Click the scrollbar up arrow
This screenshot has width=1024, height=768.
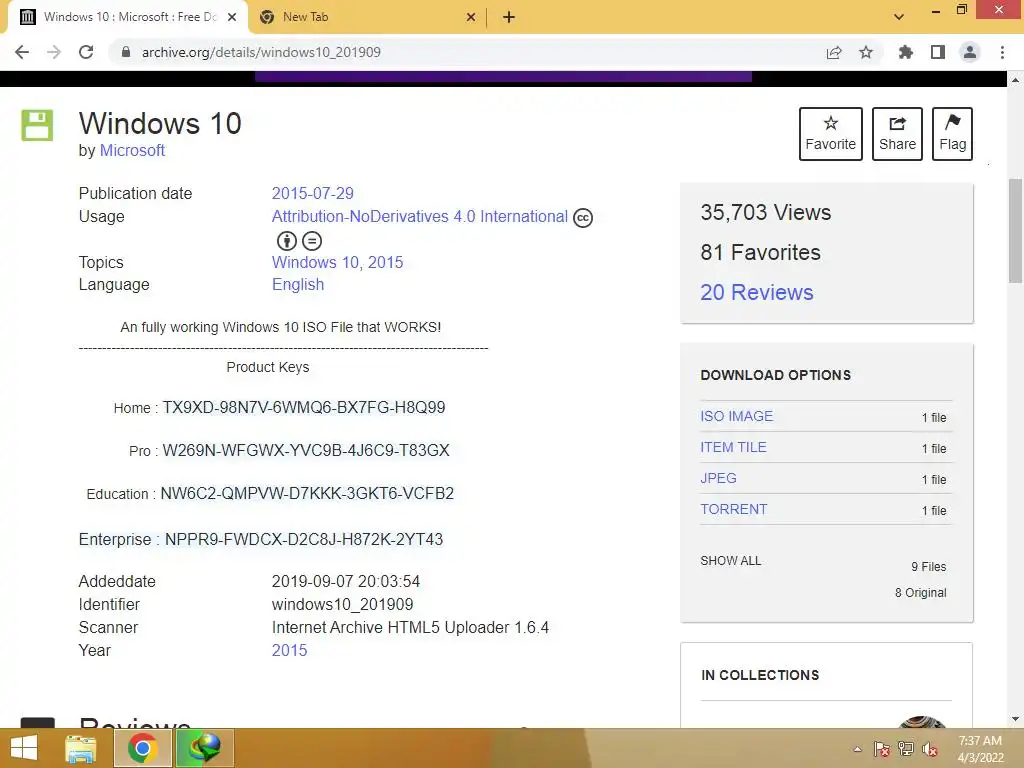click(x=1015, y=80)
